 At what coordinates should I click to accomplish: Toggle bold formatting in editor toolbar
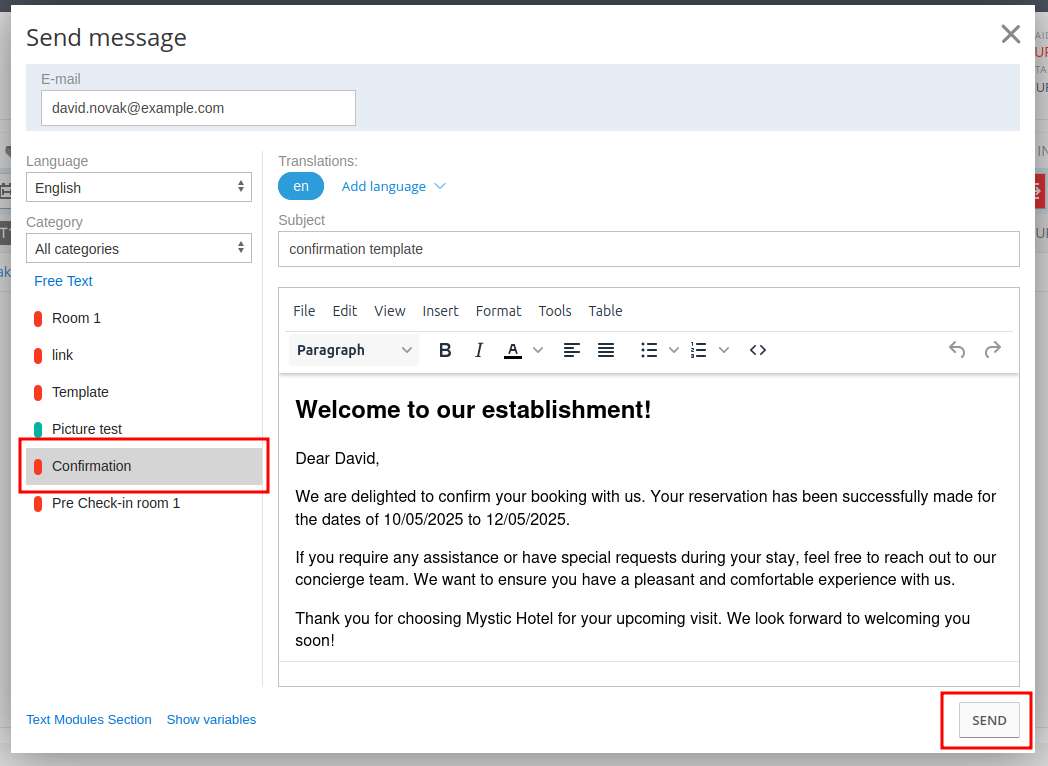pyautogui.click(x=445, y=350)
